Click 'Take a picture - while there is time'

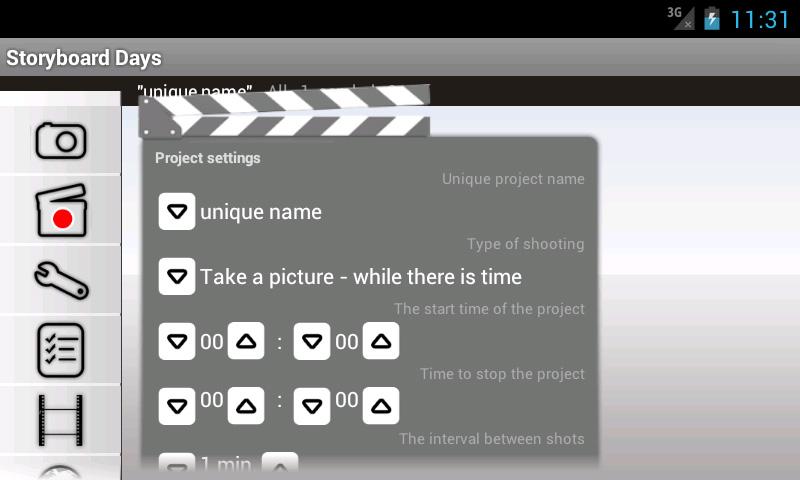[x=361, y=277]
